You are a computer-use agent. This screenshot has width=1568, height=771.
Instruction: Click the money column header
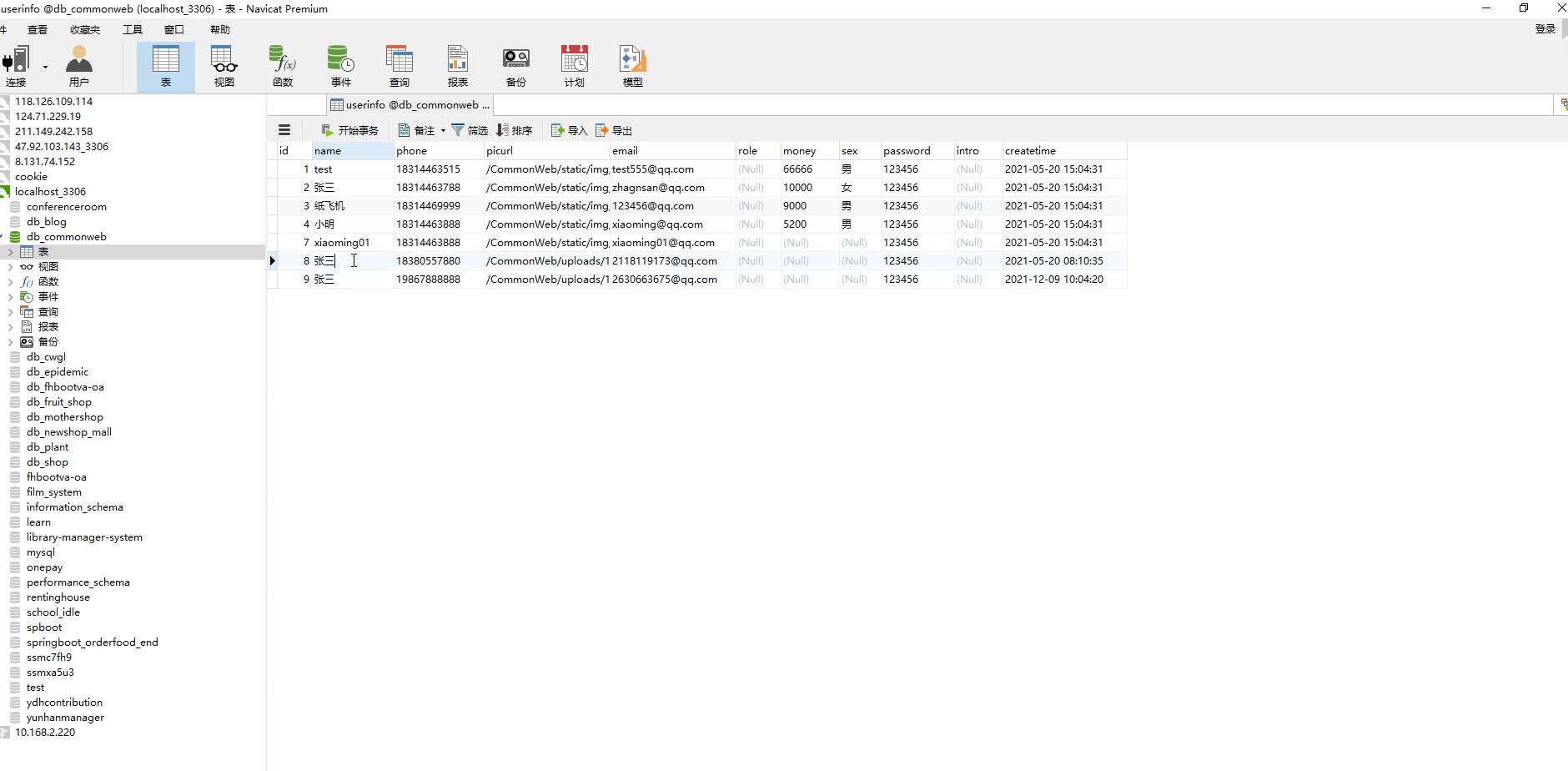(x=809, y=151)
